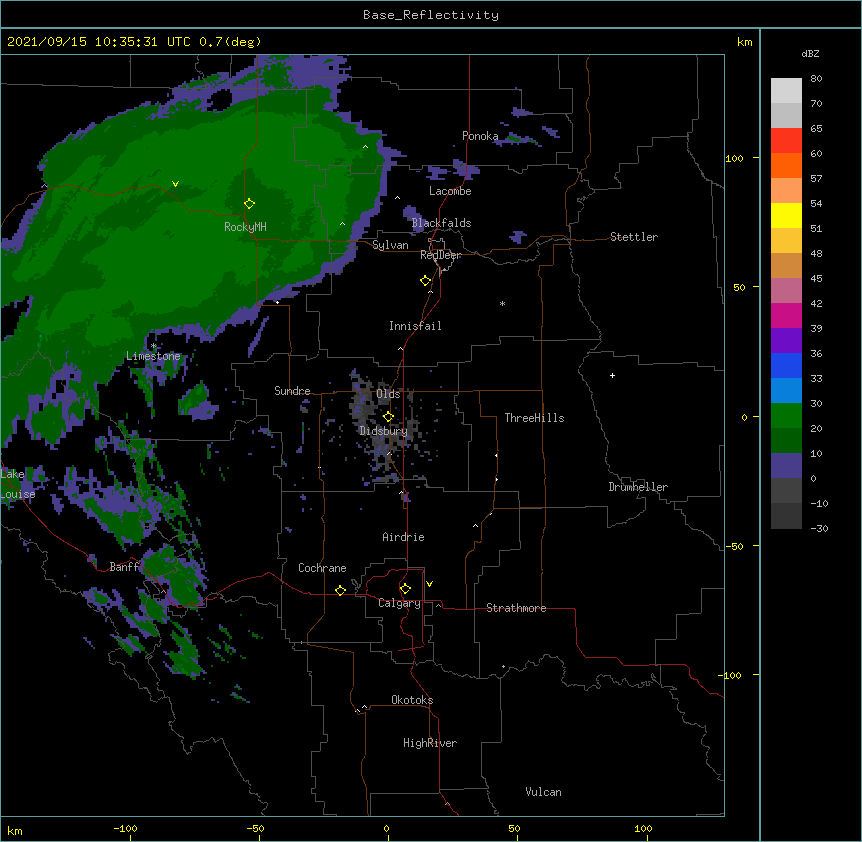Click the HighRiver label
This screenshot has width=862, height=842.
(x=430, y=743)
